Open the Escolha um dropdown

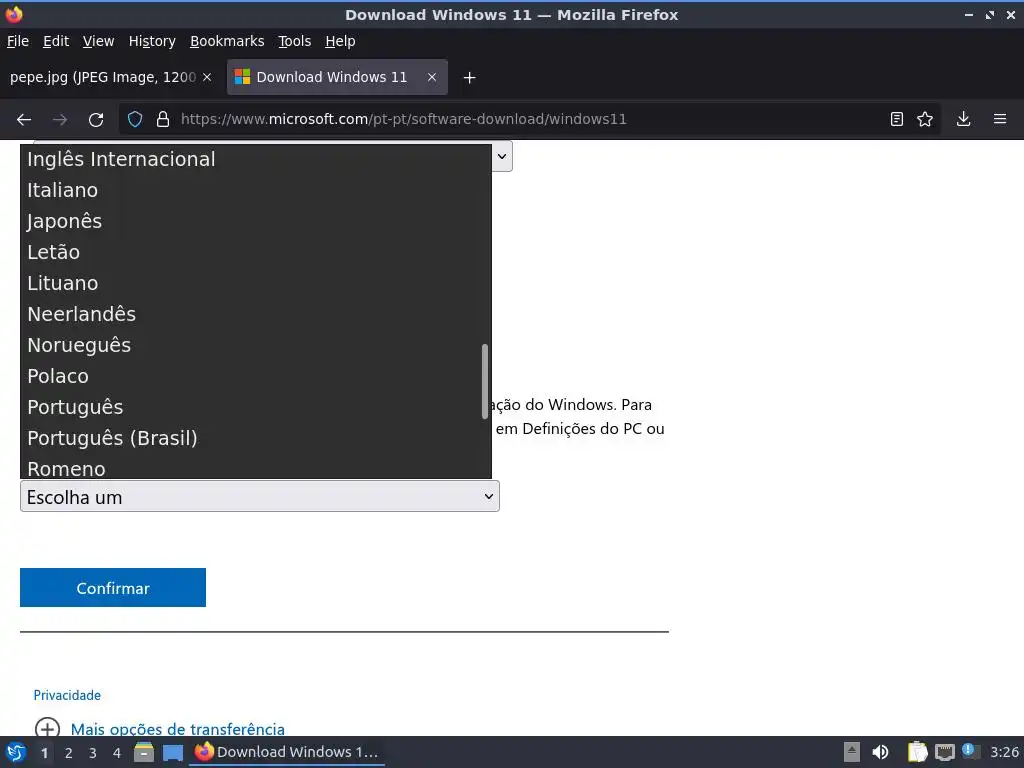coord(260,496)
